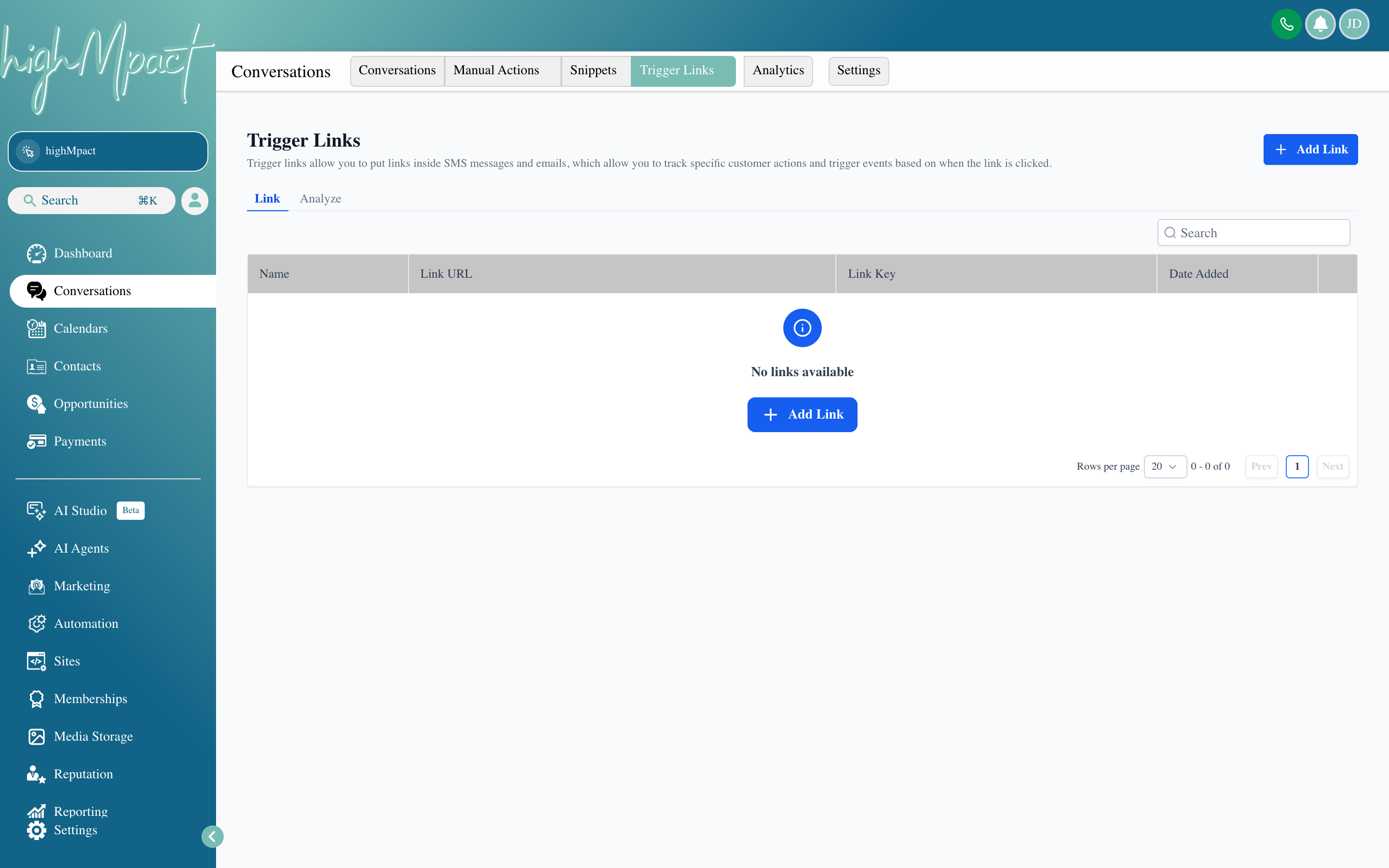Go to Dashboard in sidebar

(82, 253)
